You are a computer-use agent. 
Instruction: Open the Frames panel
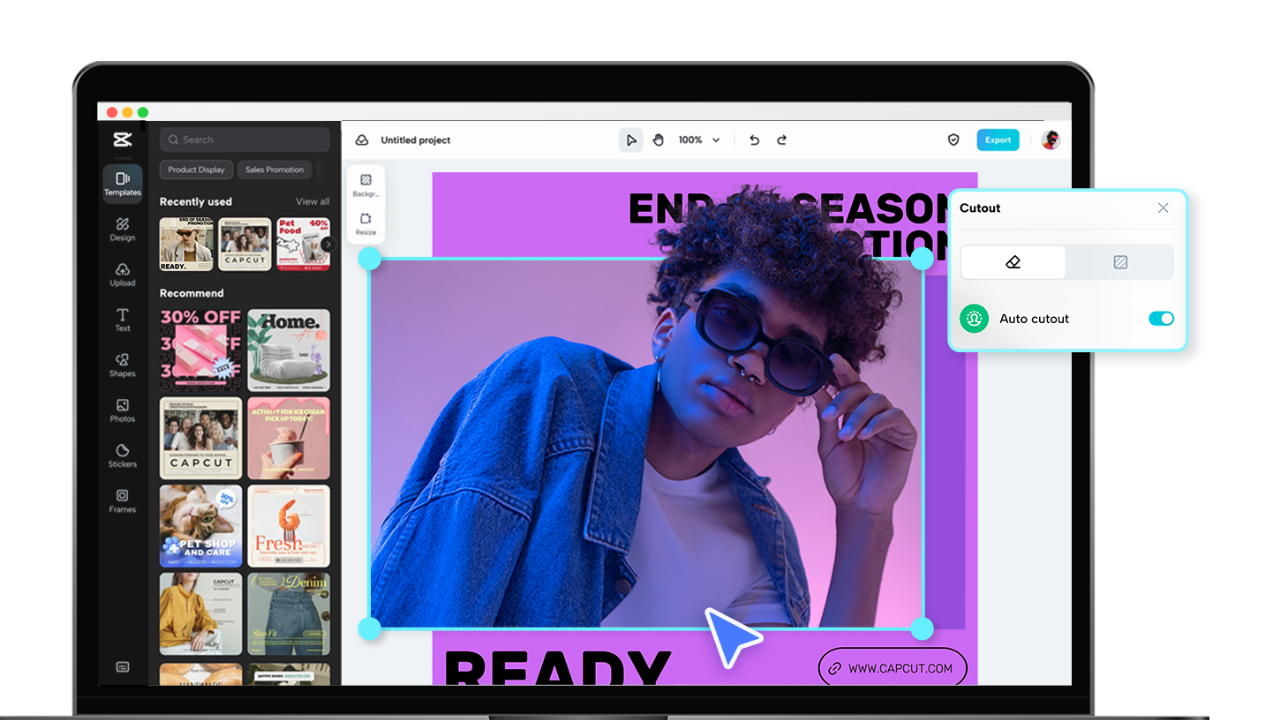point(122,500)
